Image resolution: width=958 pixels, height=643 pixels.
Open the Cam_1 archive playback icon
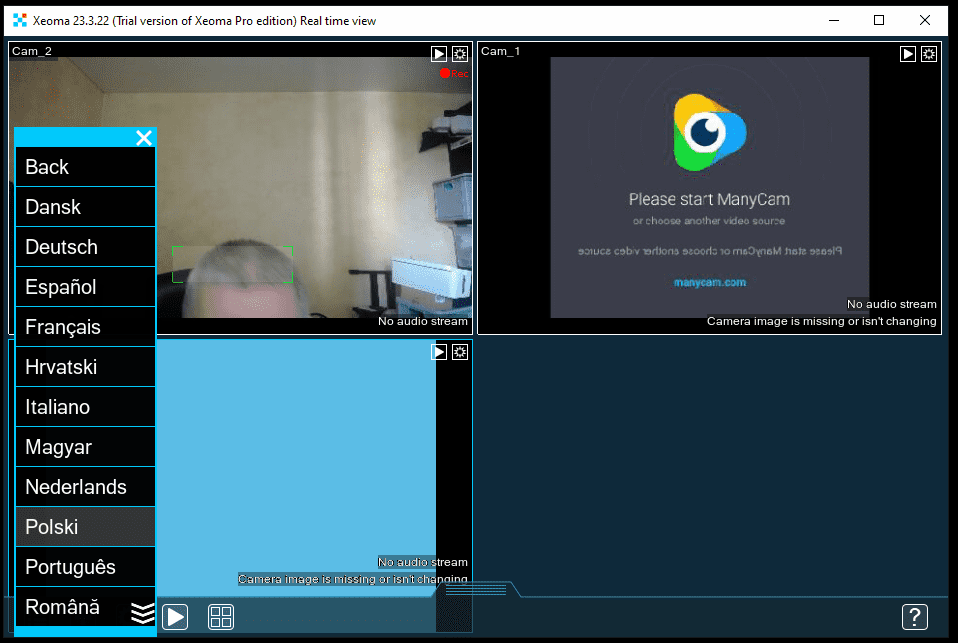point(908,54)
